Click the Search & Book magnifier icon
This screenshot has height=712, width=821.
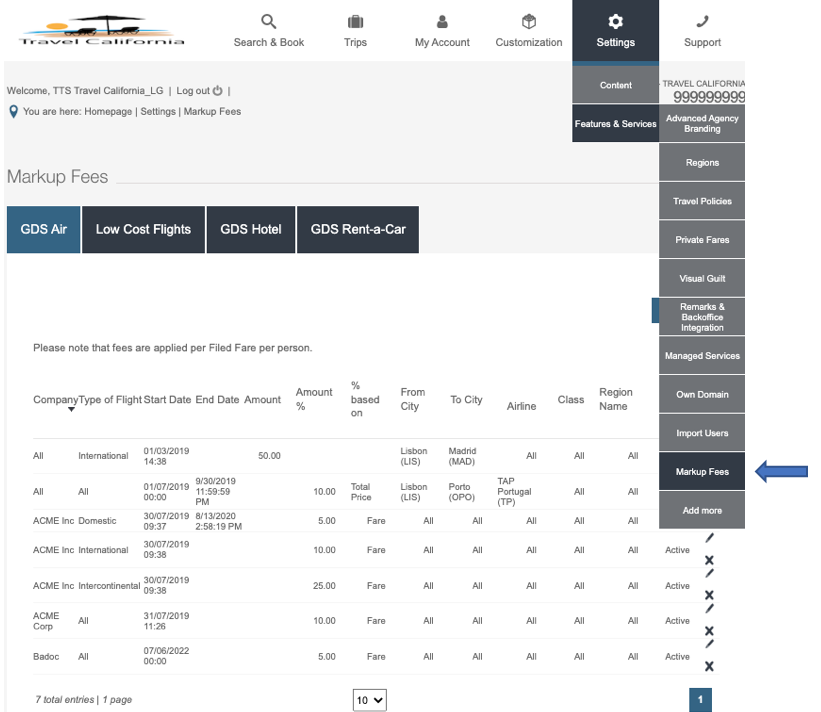tap(268, 21)
